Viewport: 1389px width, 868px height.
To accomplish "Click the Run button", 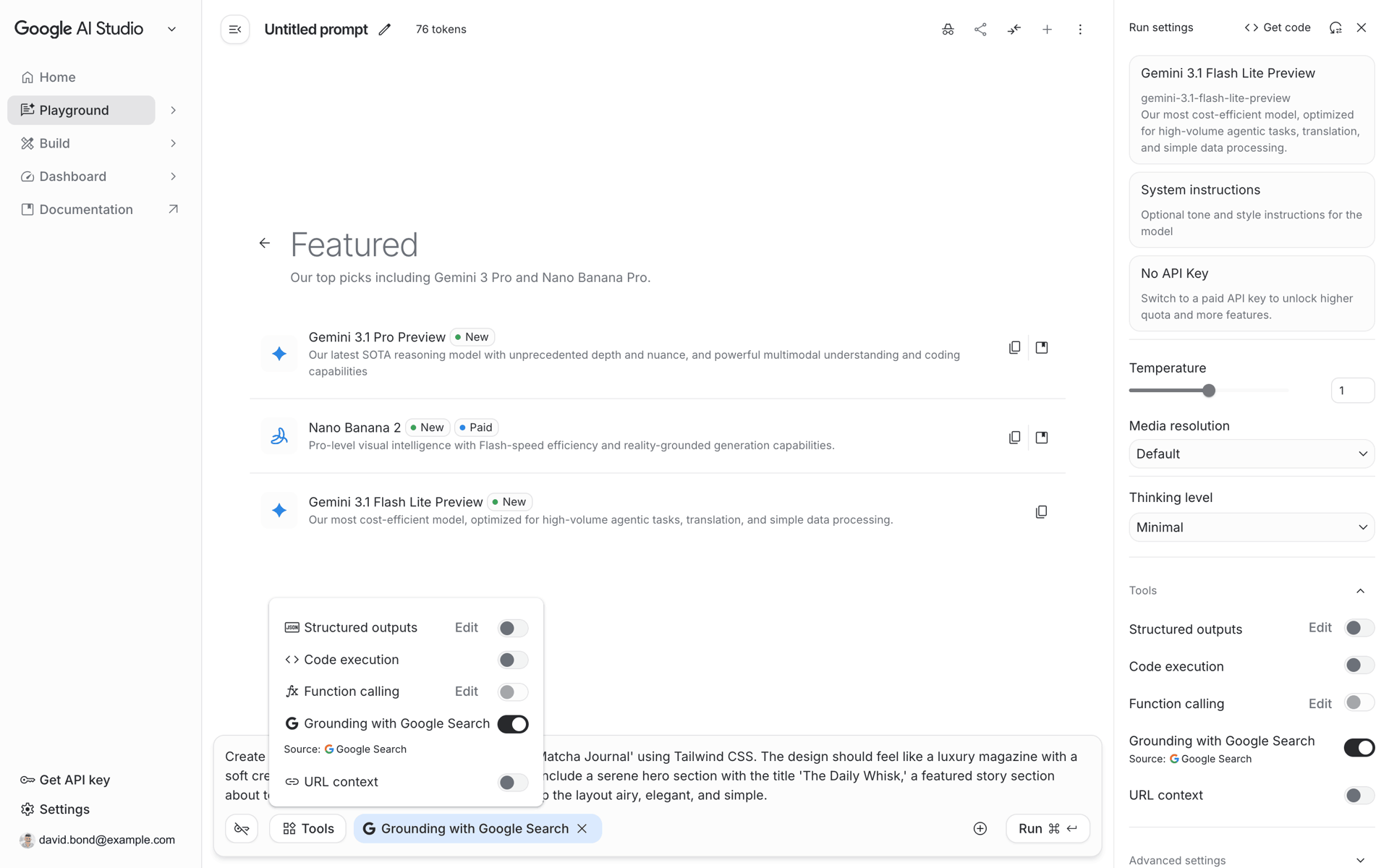I will point(1048,829).
